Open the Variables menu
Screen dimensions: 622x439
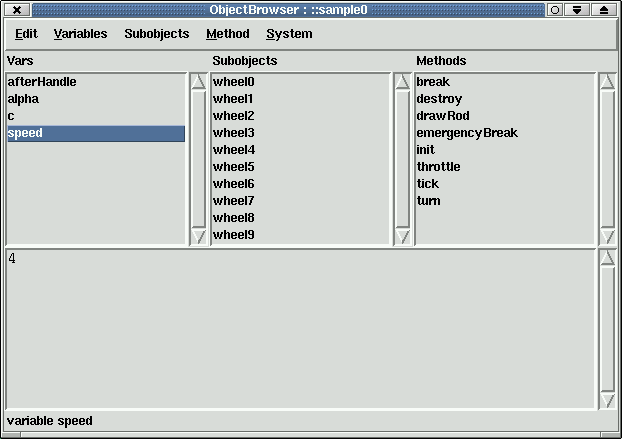pos(80,34)
